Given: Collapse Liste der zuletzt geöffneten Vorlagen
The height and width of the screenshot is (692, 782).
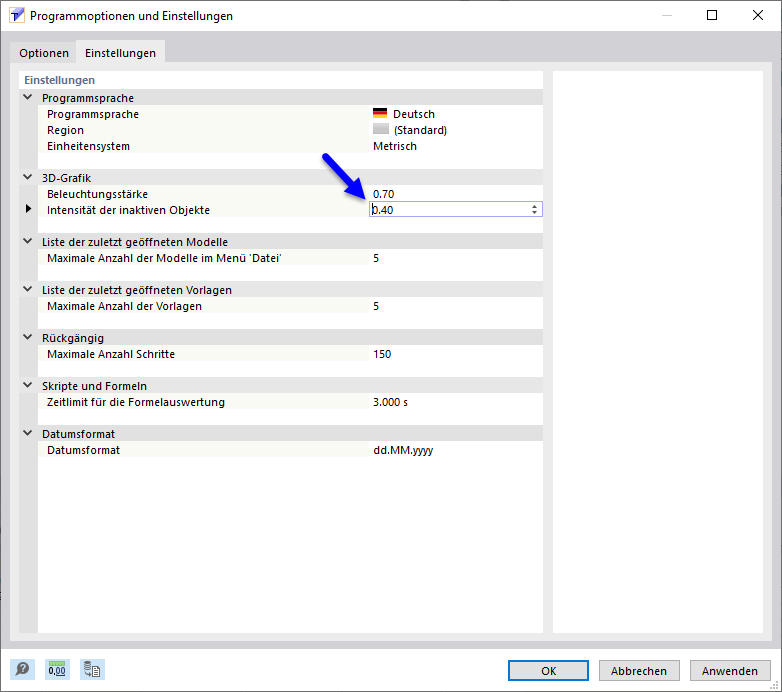Looking at the screenshot, I should click(x=28, y=289).
